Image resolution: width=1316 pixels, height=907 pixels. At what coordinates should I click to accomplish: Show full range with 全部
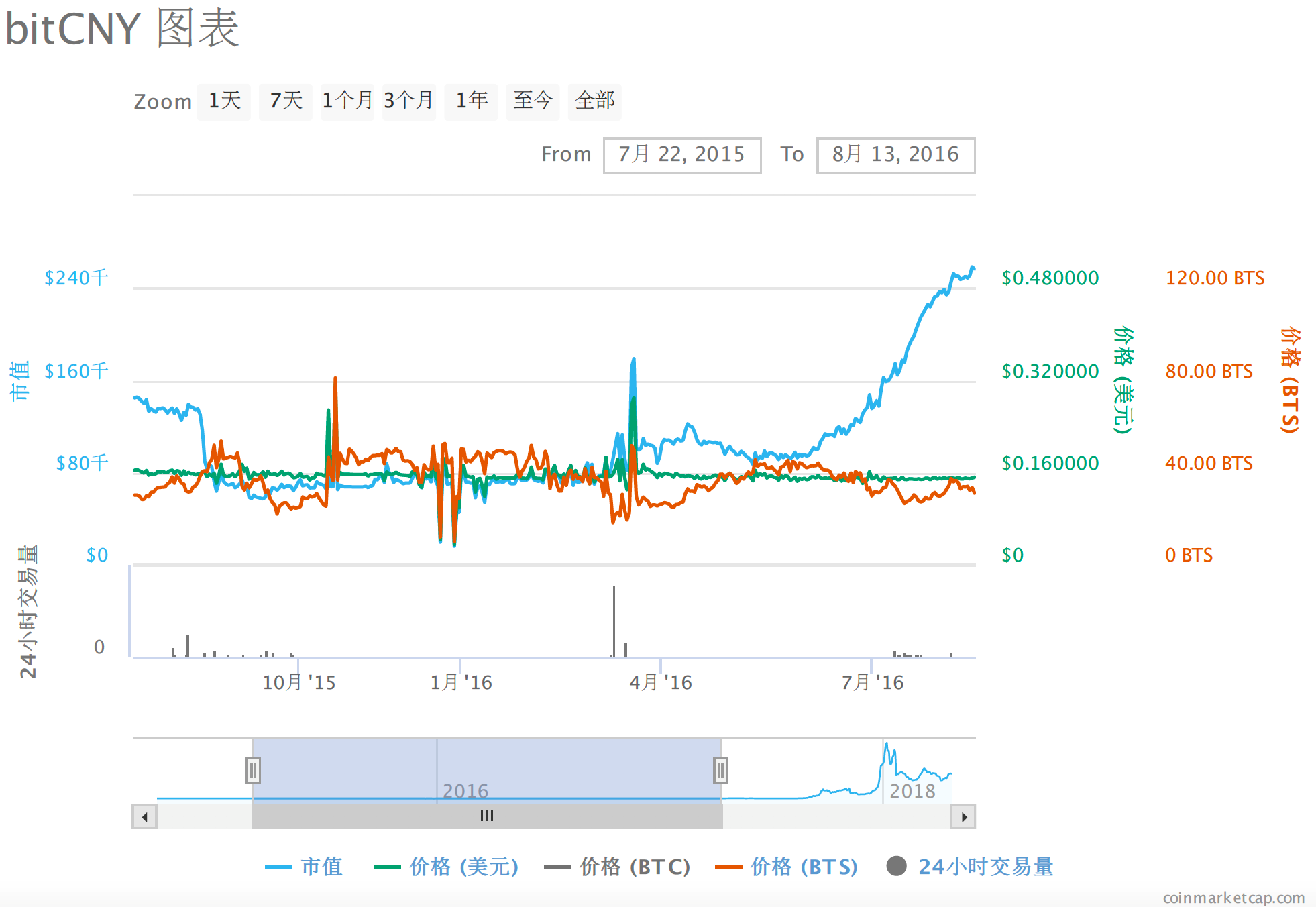click(x=594, y=101)
